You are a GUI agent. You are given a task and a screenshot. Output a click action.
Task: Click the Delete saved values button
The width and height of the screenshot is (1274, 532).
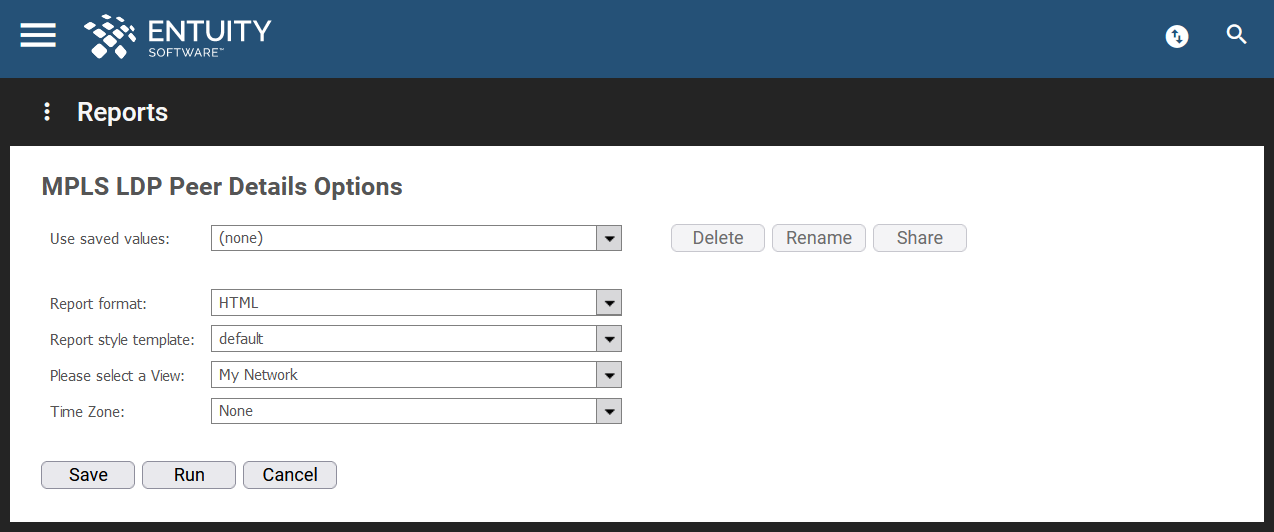tap(718, 238)
